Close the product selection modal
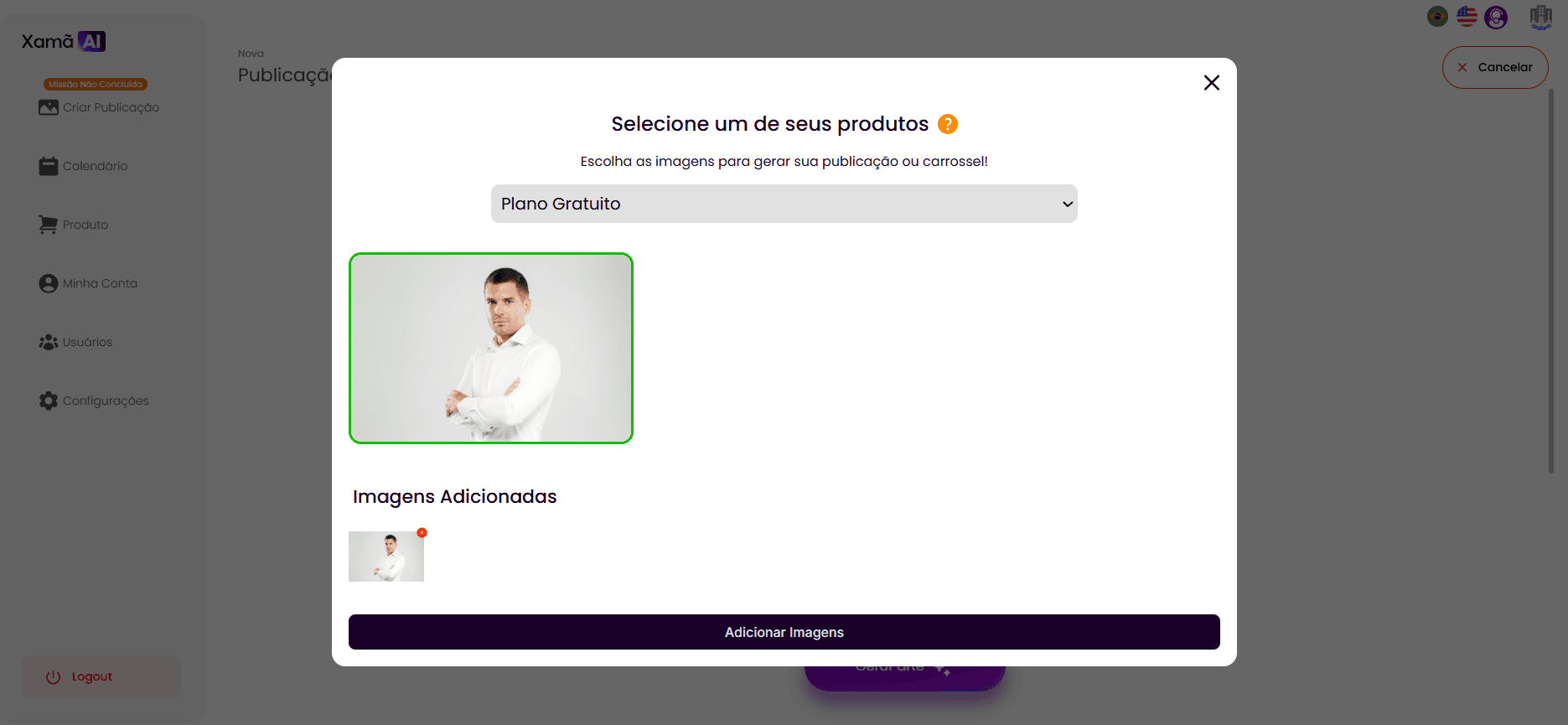 click(x=1211, y=82)
